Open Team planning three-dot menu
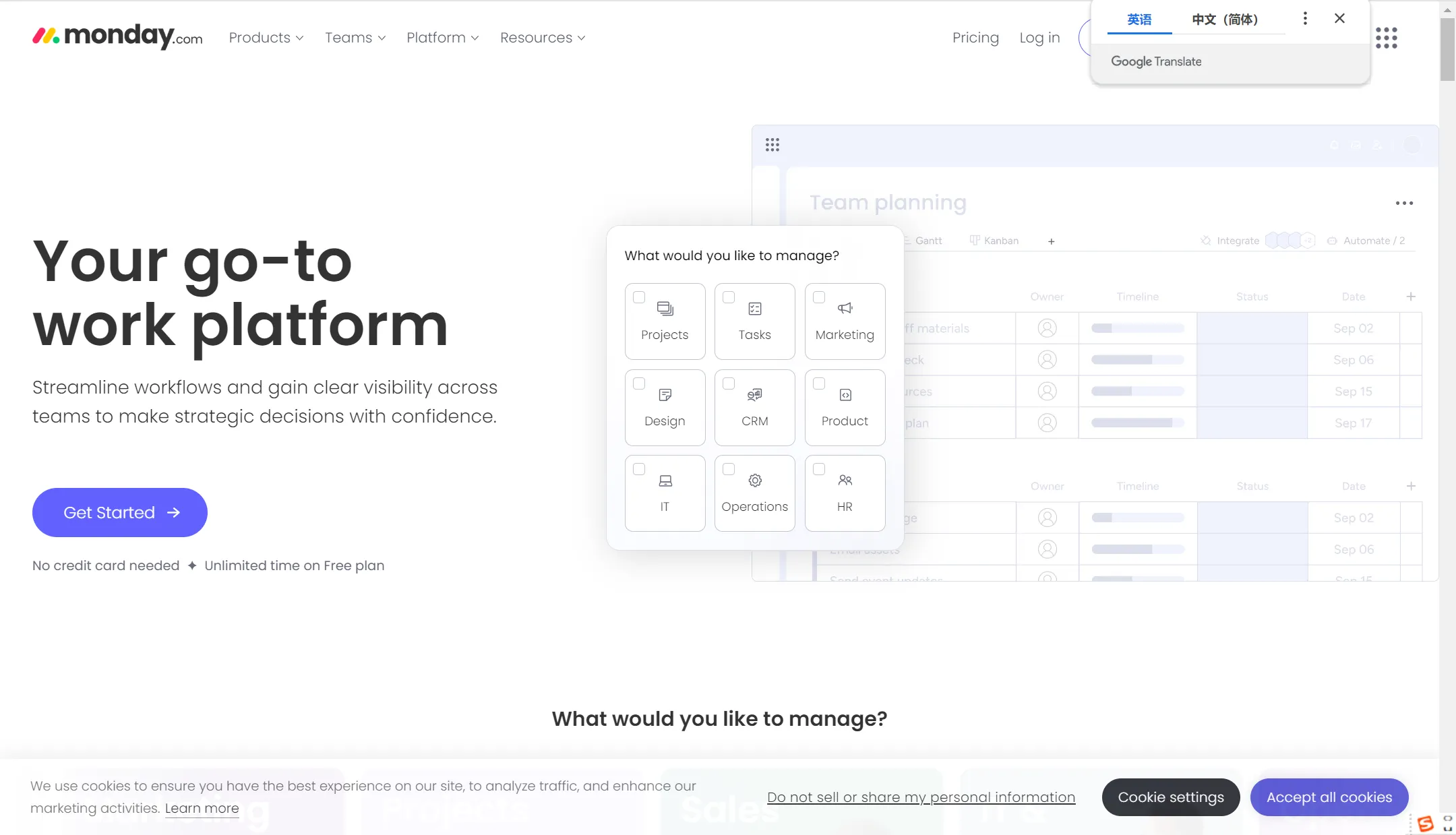 1404,203
